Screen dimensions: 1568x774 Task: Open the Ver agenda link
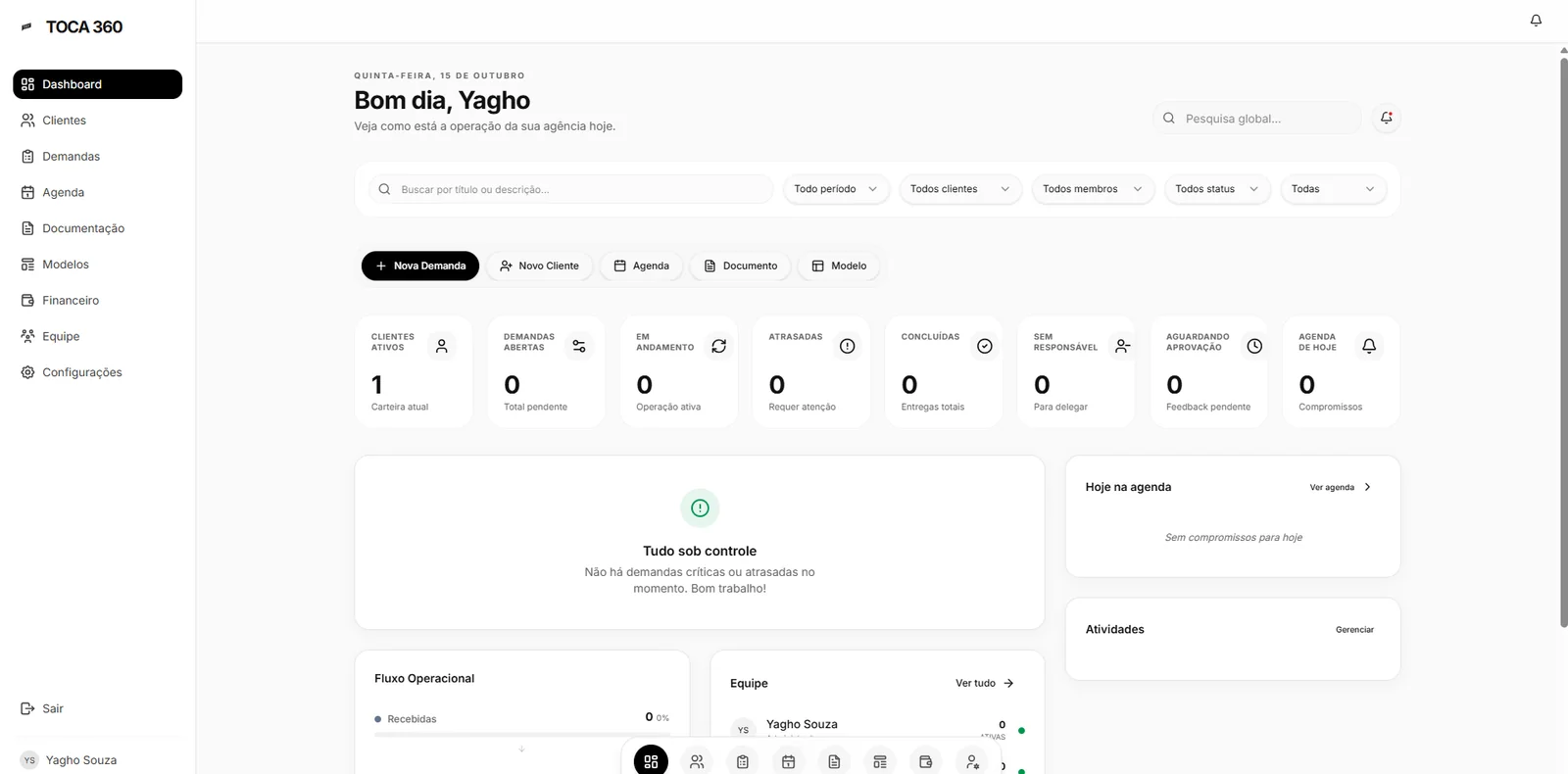[x=1341, y=487]
